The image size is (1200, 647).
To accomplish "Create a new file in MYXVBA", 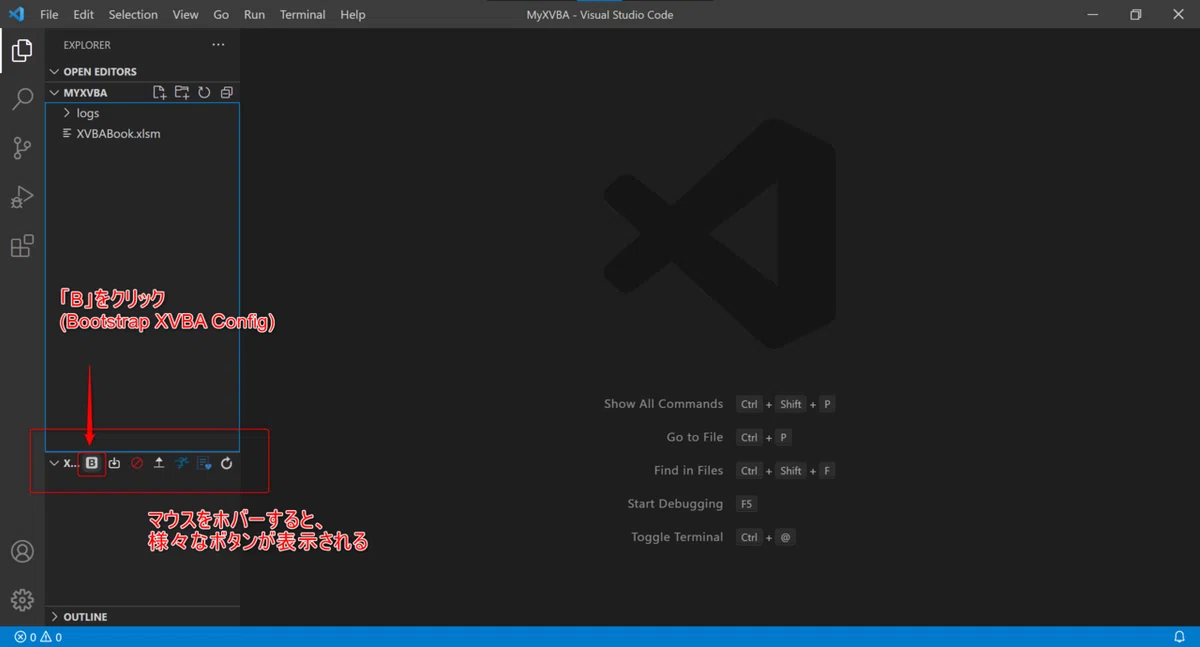I will pyautogui.click(x=159, y=92).
